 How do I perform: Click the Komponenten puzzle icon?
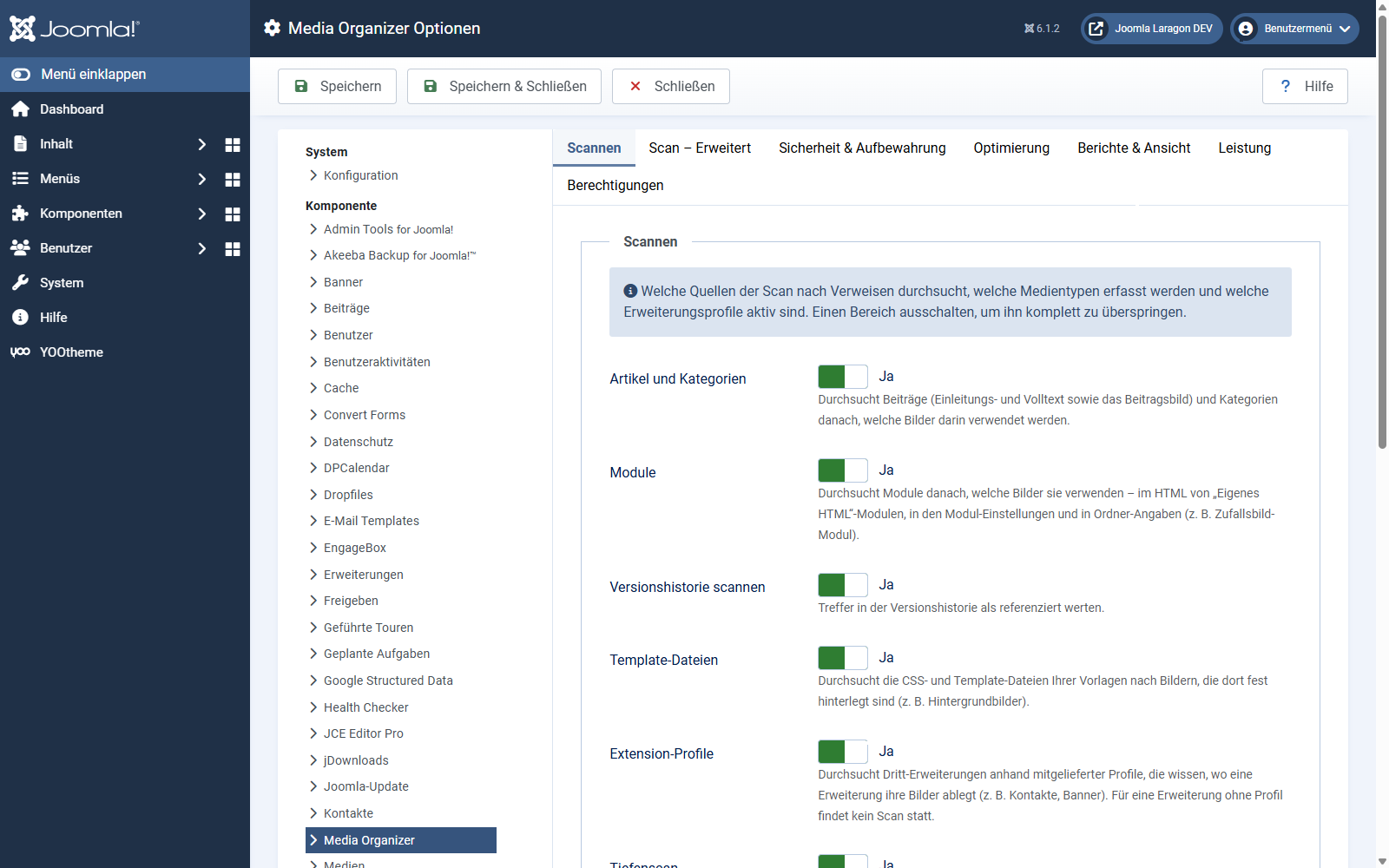click(x=21, y=214)
